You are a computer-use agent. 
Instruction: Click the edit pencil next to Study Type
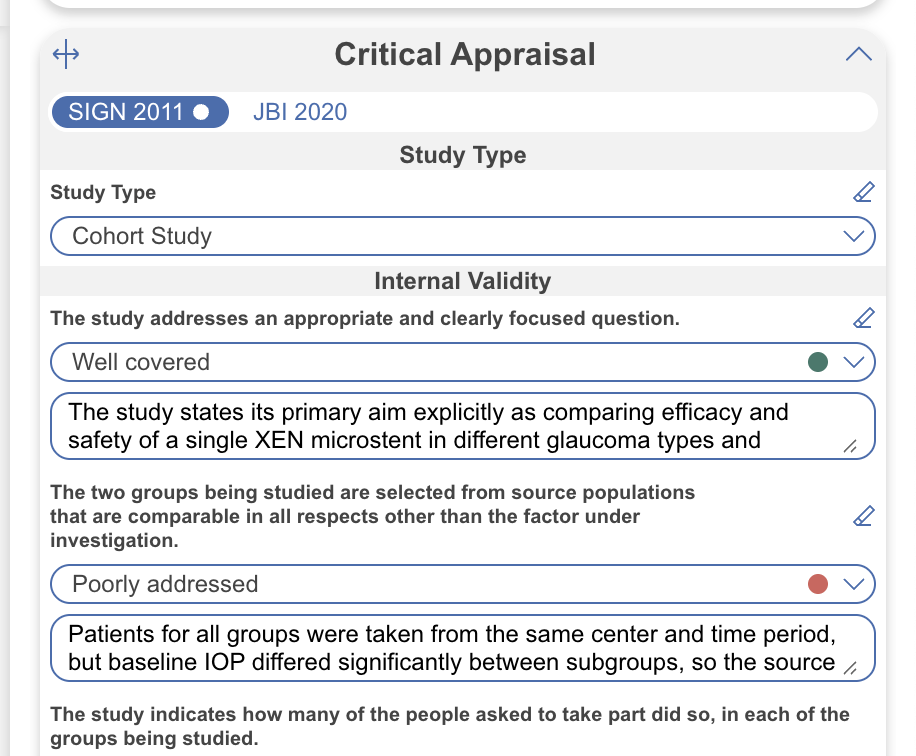(x=863, y=192)
